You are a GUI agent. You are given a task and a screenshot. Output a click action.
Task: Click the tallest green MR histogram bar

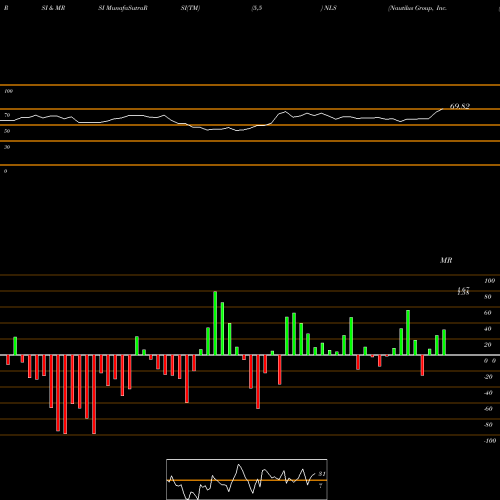click(215, 323)
